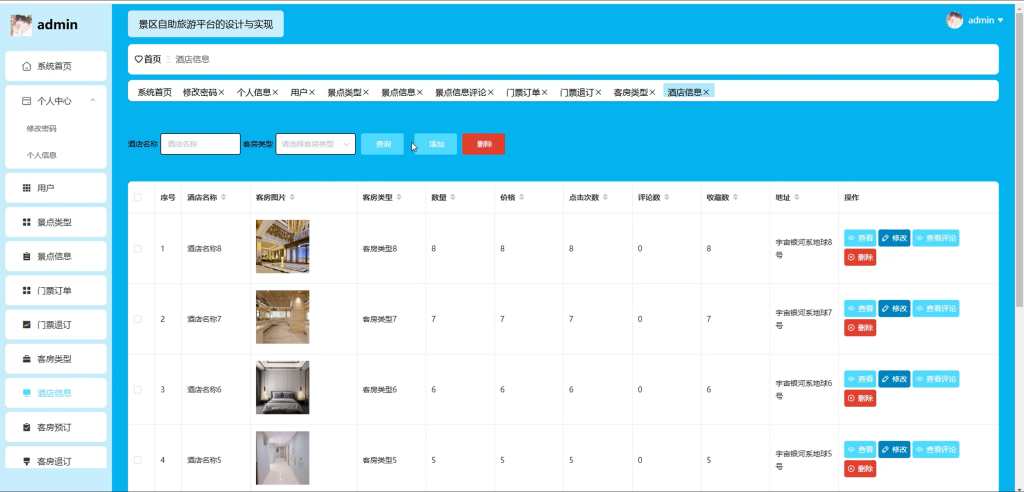Click the 客房类型 briefcase icon
The image size is (1024, 492).
click(x=26, y=359)
